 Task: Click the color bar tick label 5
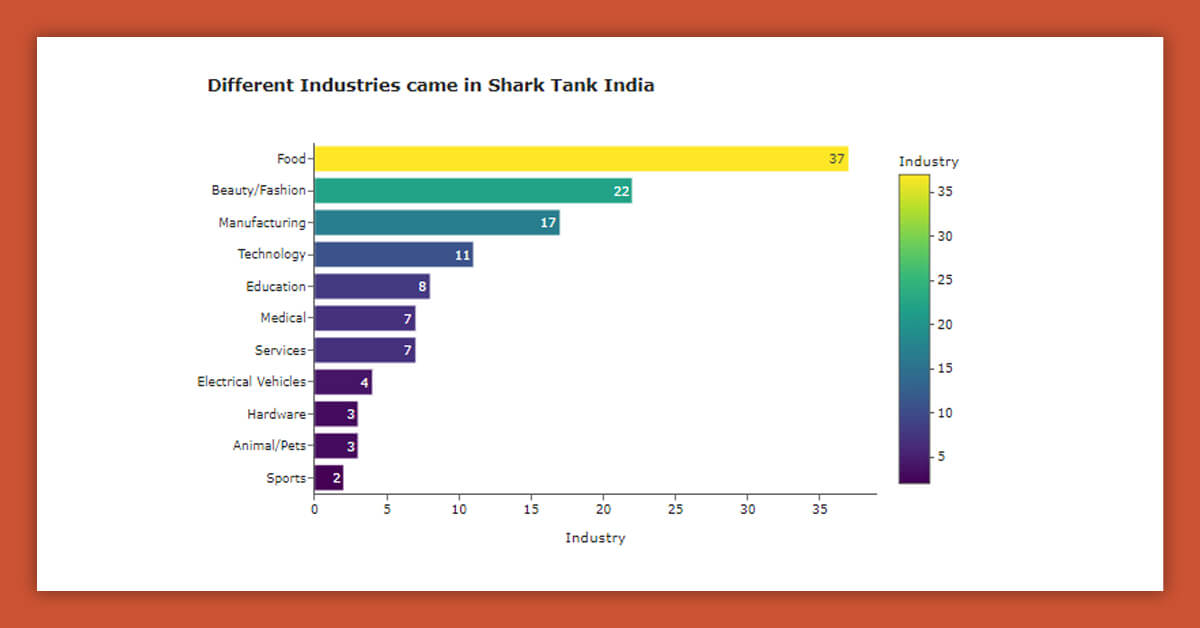941,457
